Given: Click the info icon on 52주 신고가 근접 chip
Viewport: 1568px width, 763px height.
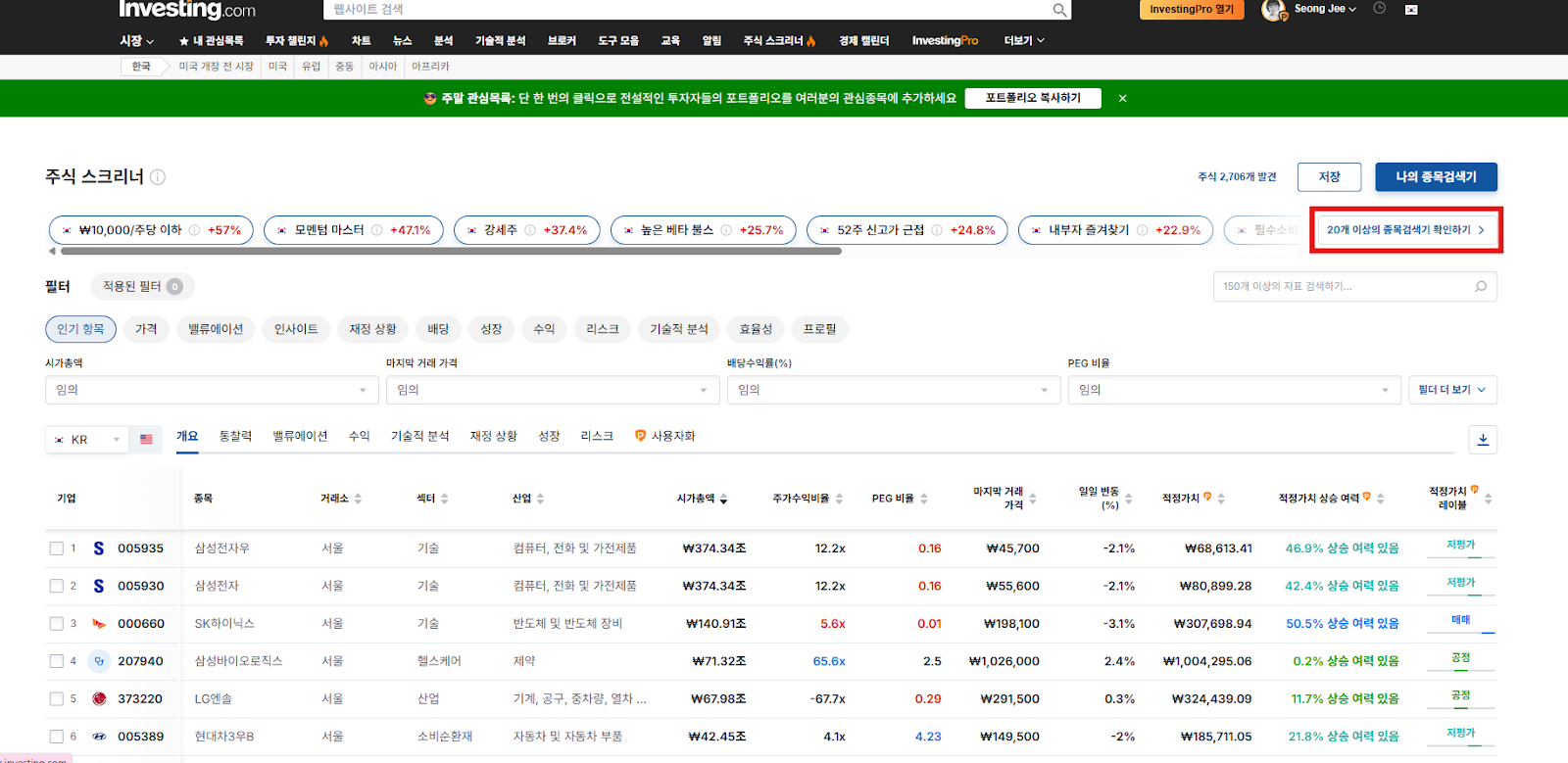Looking at the screenshot, I should click(x=937, y=230).
